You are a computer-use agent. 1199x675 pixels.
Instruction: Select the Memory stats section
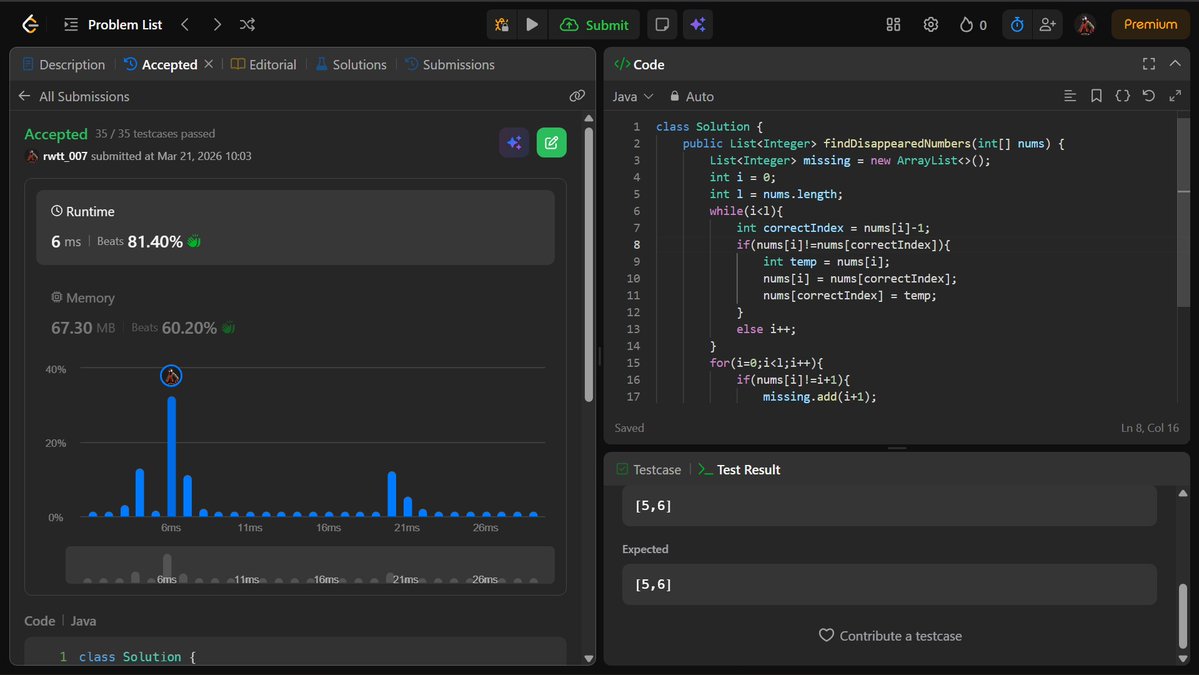click(x=295, y=313)
